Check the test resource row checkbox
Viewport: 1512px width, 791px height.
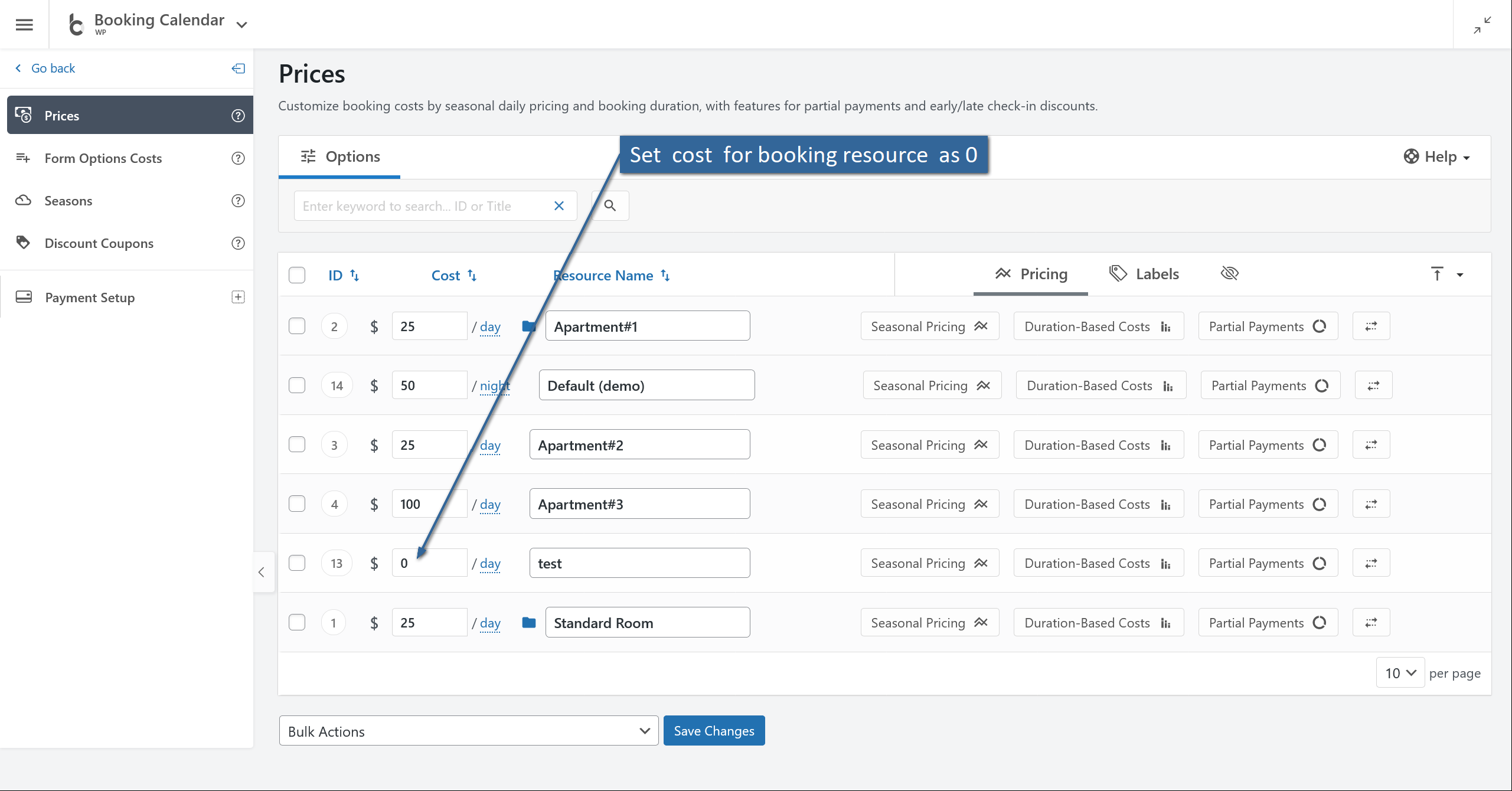[297, 563]
